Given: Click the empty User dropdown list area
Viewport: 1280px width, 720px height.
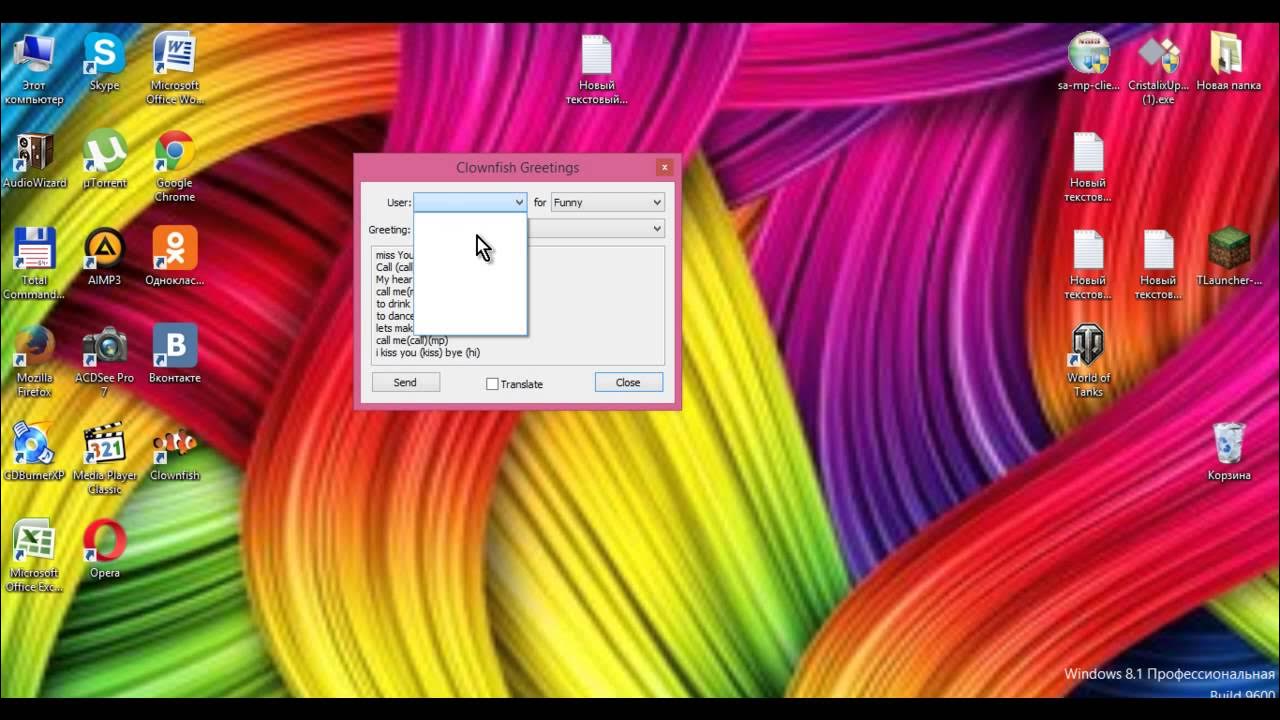Looking at the screenshot, I should (x=470, y=273).
